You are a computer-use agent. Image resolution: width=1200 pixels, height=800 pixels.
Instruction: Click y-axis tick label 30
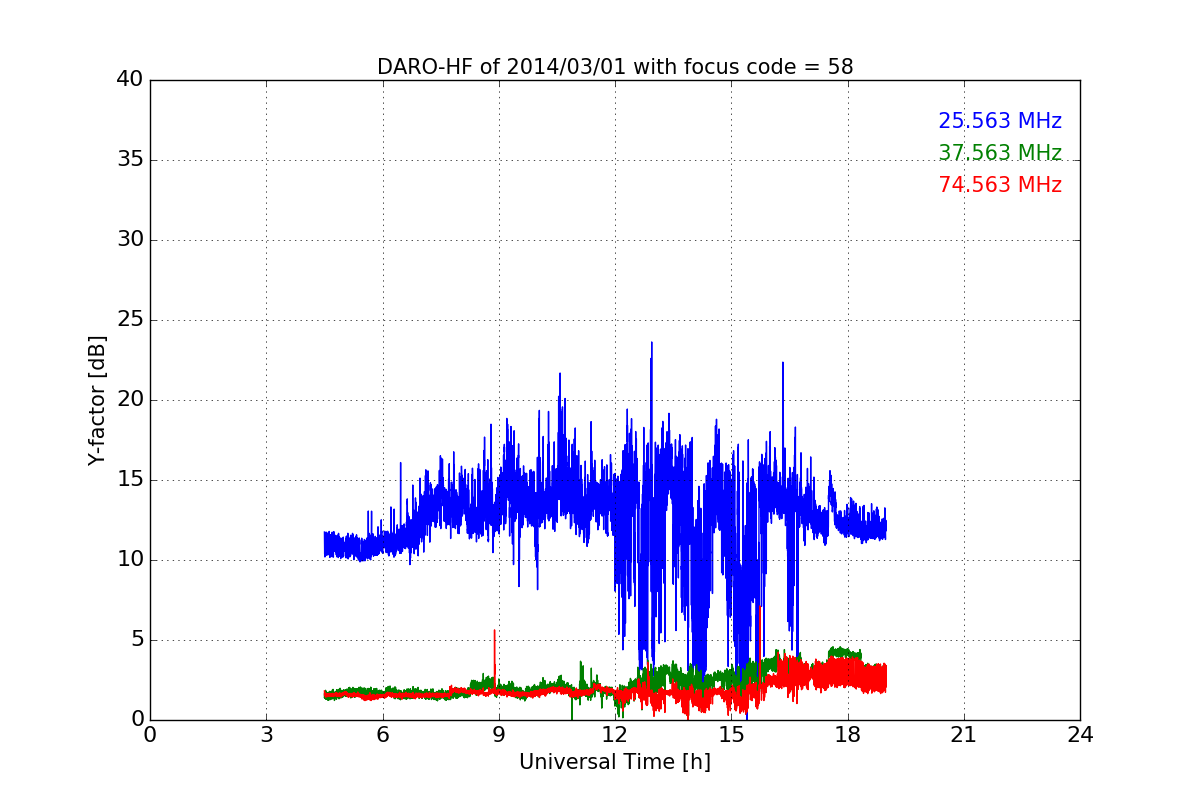pyautogui.click(x=130, y=240)
